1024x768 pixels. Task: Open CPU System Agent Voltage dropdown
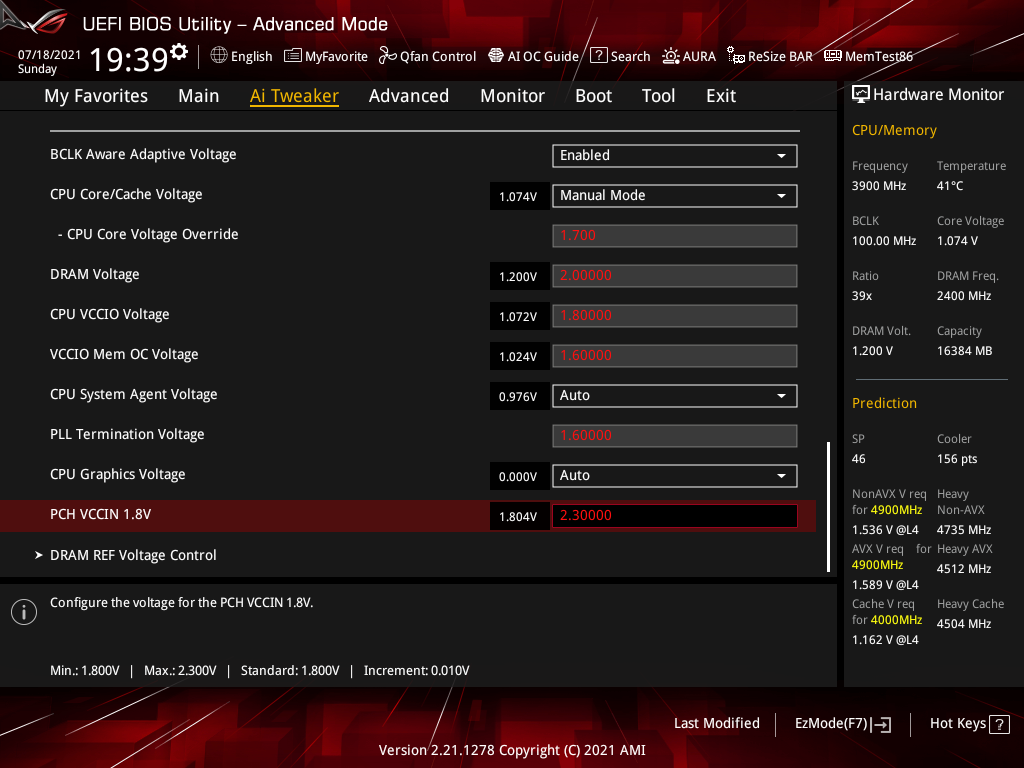point(674,395)
